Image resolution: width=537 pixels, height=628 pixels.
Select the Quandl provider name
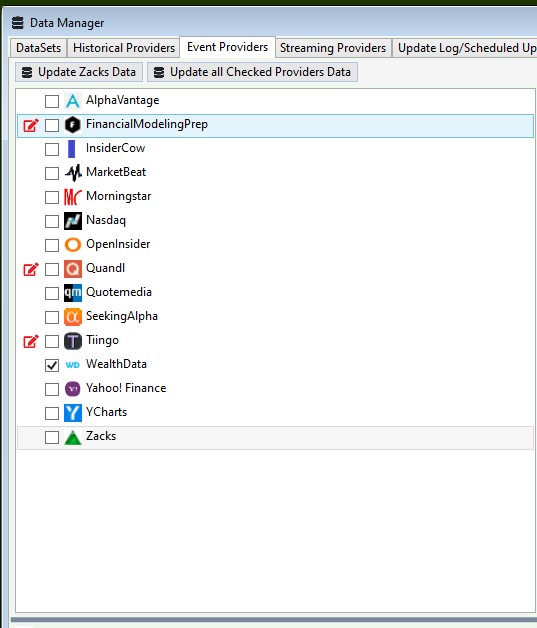105,268
